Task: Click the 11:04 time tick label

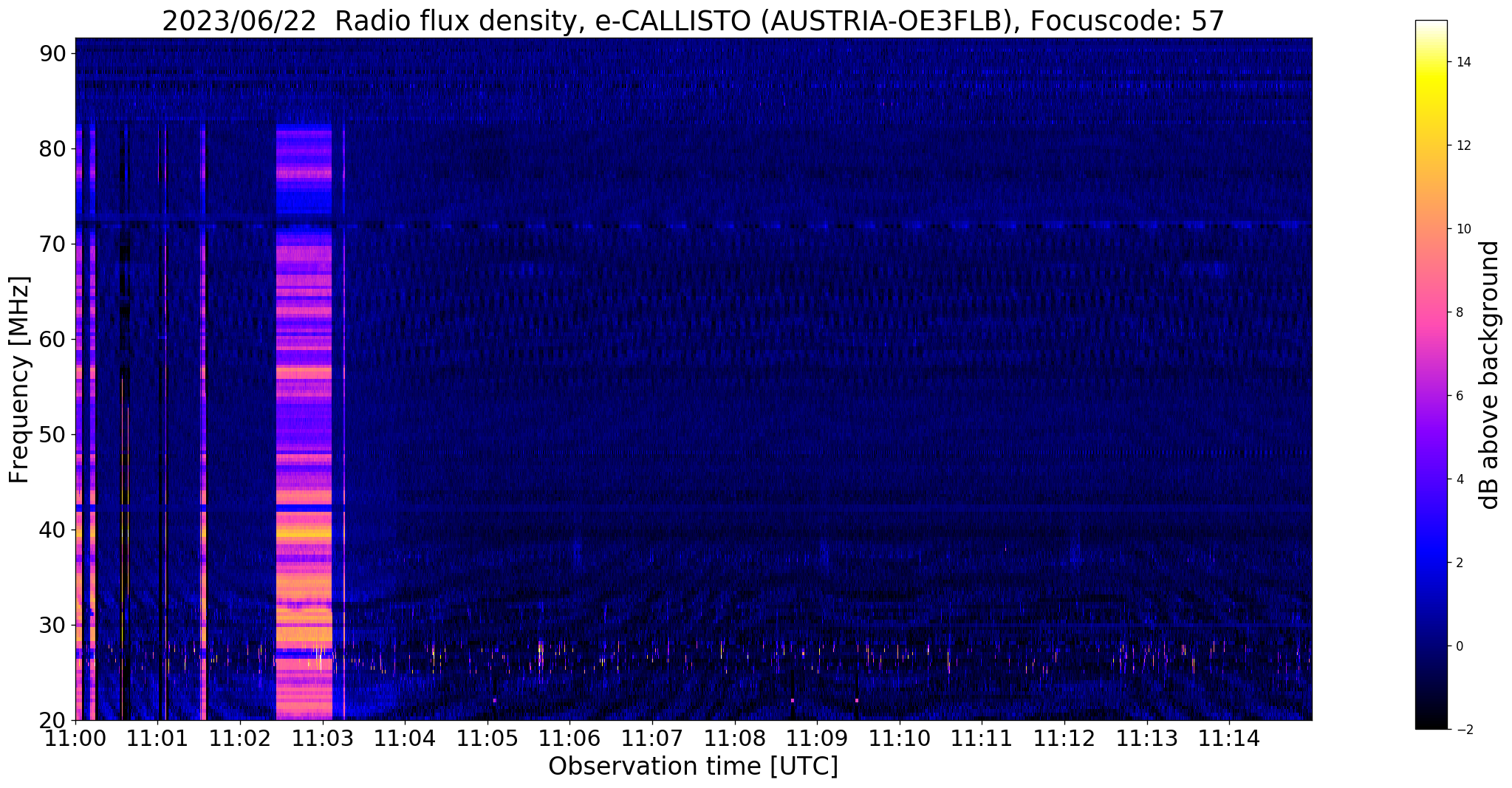Action: point(405,738)
